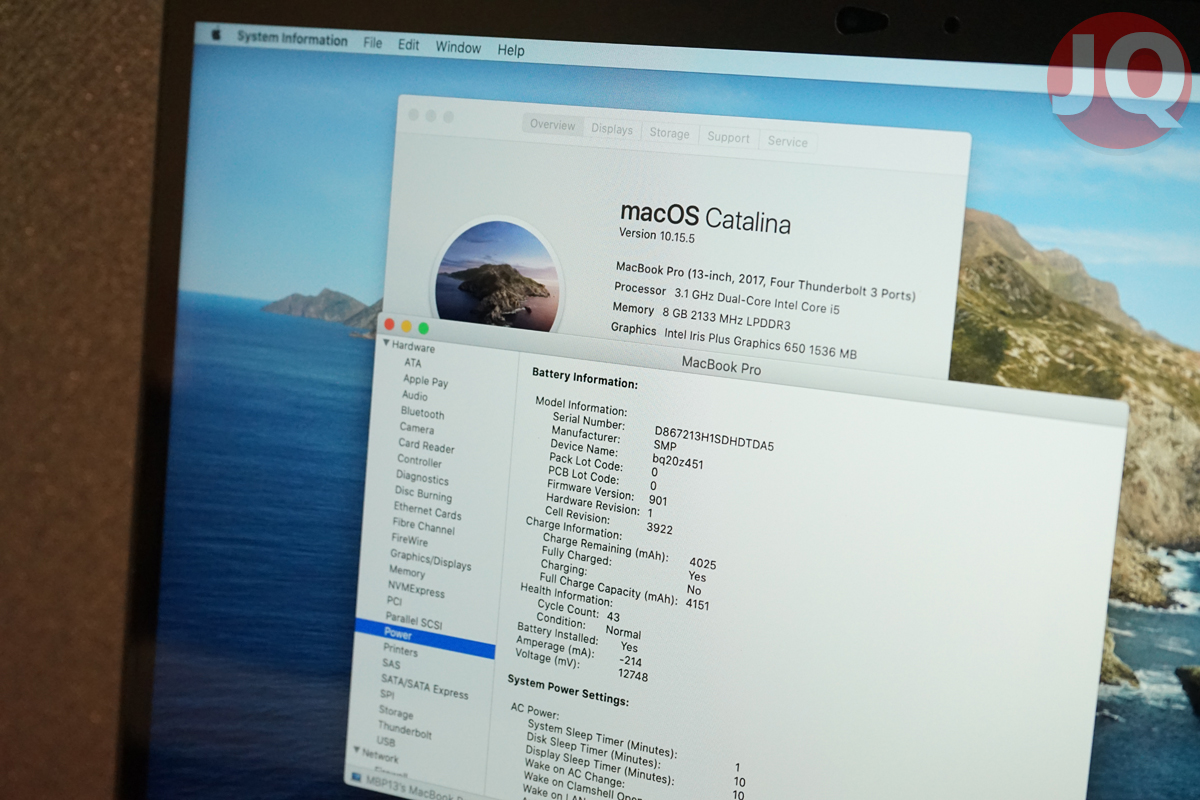Viewport: 1200px width, 800px height.
Task: Select Audio in the sidebar
Action: [415, 396]
